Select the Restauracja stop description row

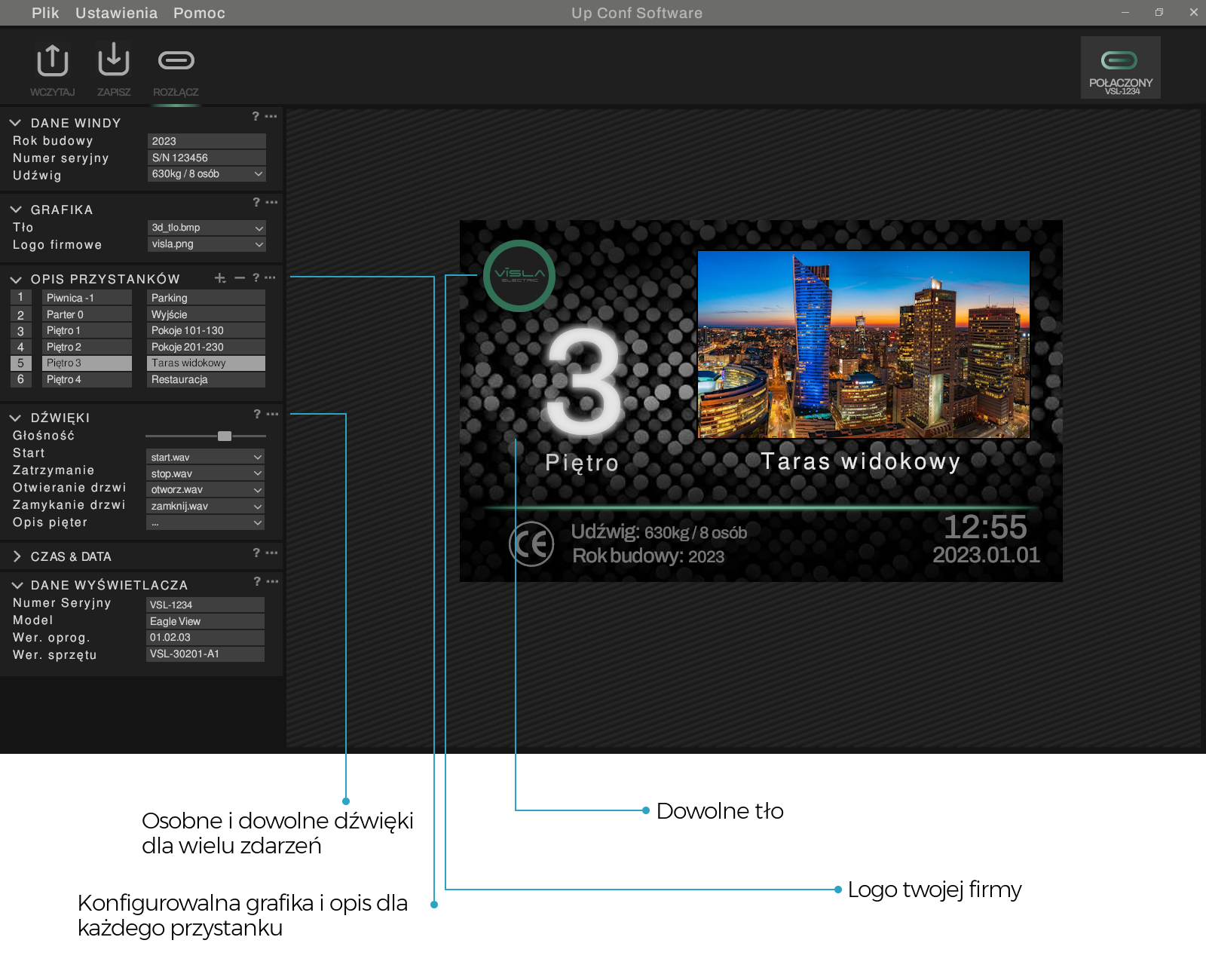coord(206,380)
